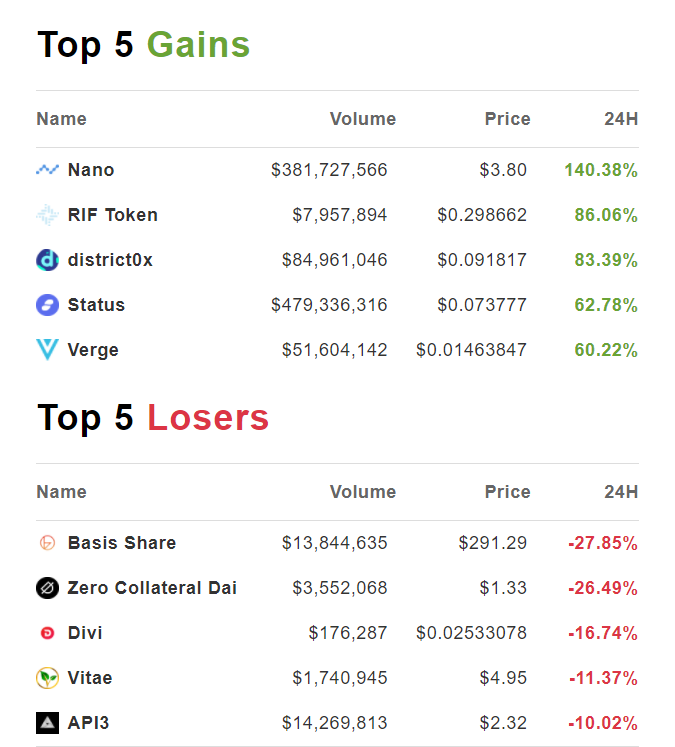The height and width of the screenshot is (747, 675).
Task: Sort losers table by Name header
Action: click(61, 492)
